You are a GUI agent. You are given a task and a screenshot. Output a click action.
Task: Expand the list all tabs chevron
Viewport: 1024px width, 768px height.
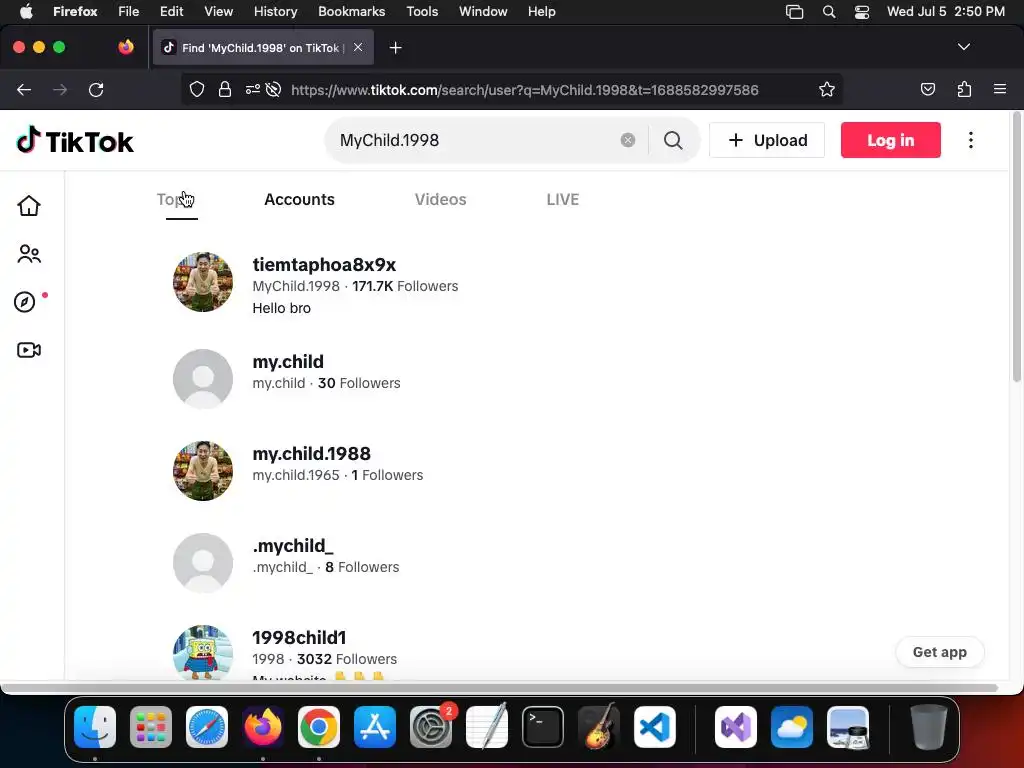coord(963,47)
